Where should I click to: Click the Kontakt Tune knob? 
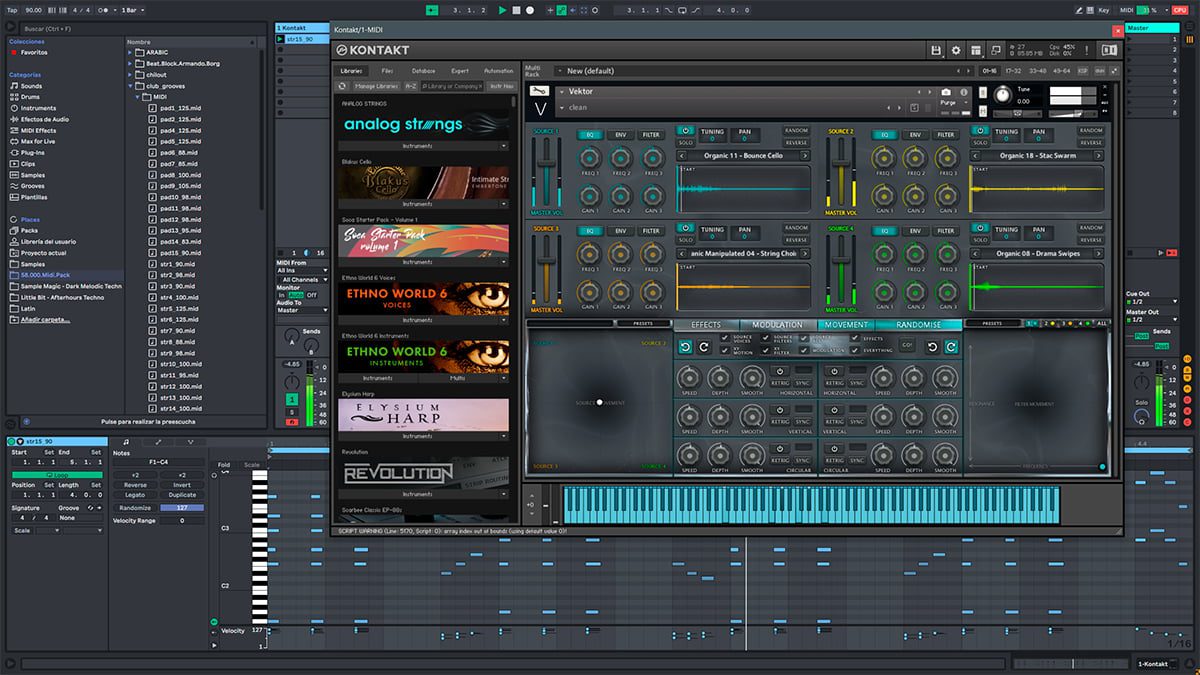click(x=1002, y=94)
